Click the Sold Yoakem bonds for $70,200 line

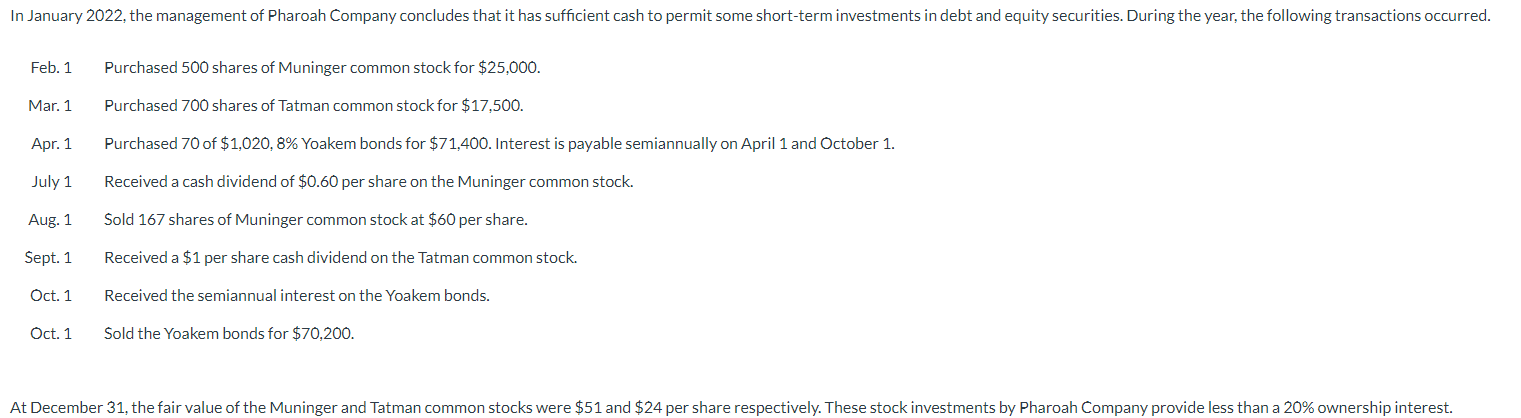click(229, 334)
